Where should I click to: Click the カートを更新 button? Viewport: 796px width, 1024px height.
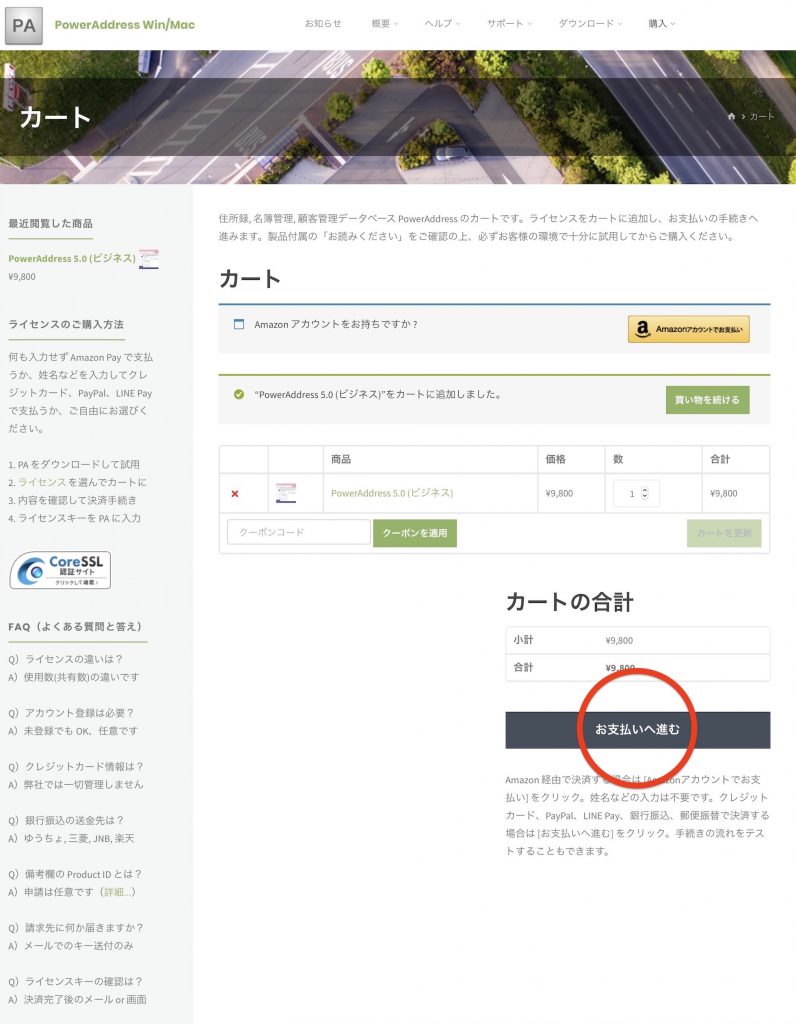[x=724, y=533]
